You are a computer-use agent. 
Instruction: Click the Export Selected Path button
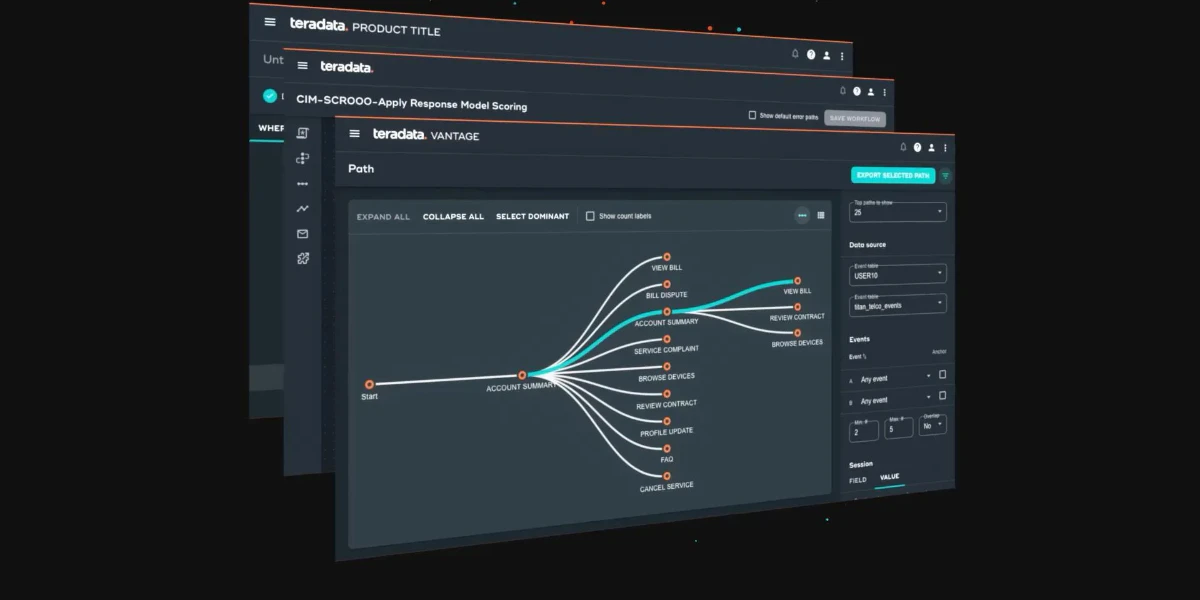(893, 175)
